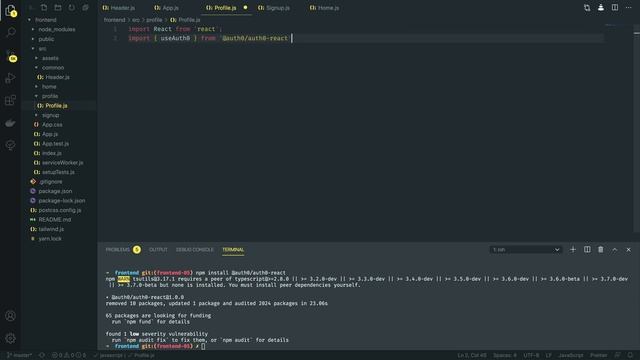Click the New Terminal plus icon
This screenshot has width=640, height=360.
(x=573, y=249)
